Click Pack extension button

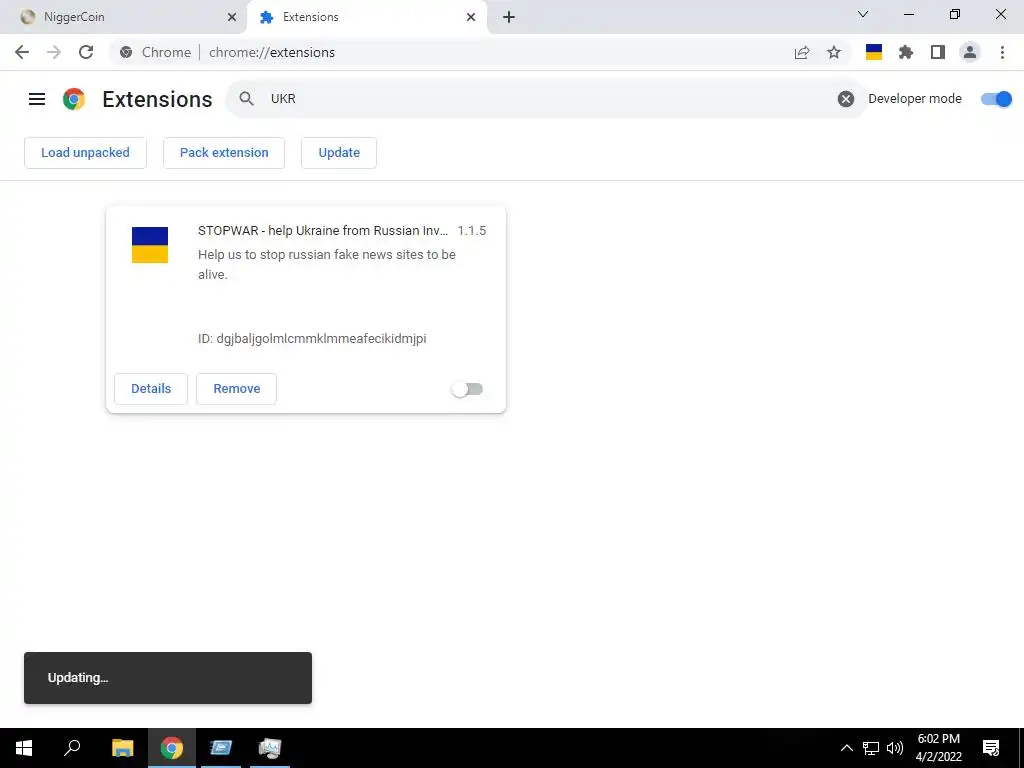pos(224,153)
